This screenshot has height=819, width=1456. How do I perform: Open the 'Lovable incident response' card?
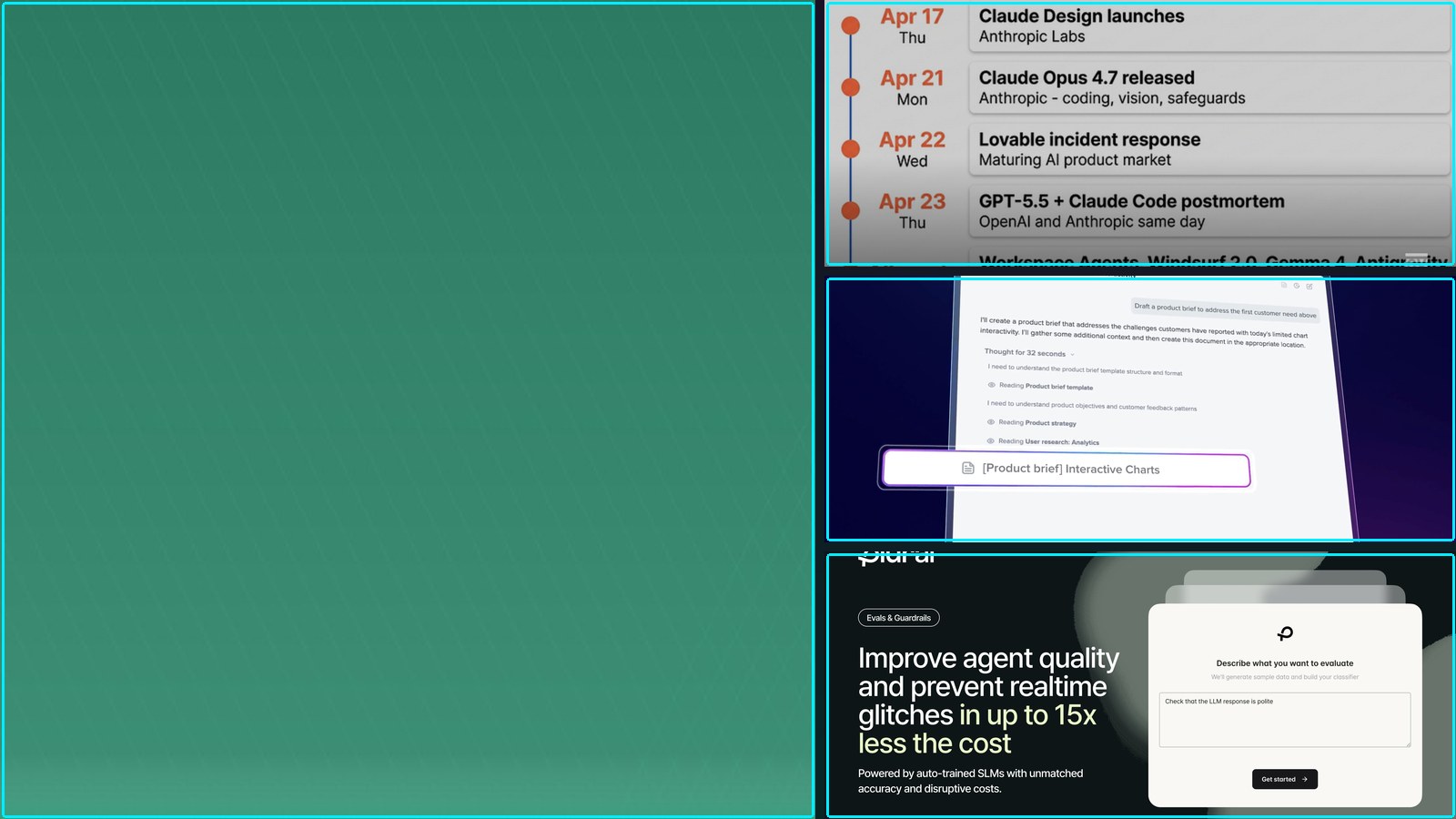(x=1209, y=149)
